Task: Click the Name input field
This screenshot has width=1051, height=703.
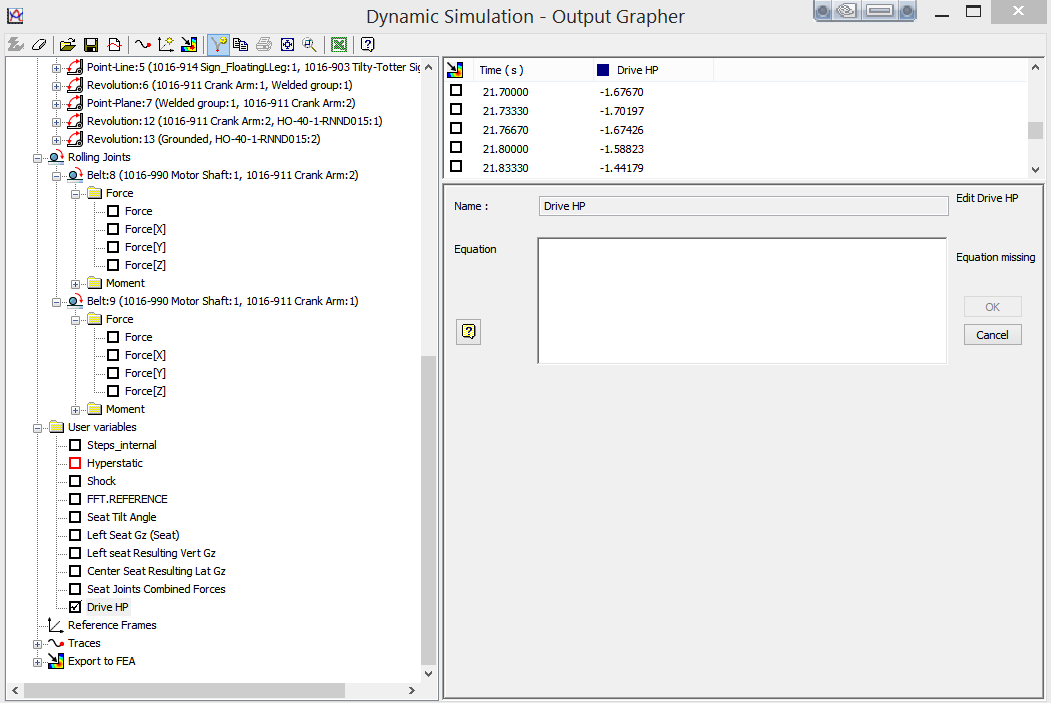Action: pos(743,206)
